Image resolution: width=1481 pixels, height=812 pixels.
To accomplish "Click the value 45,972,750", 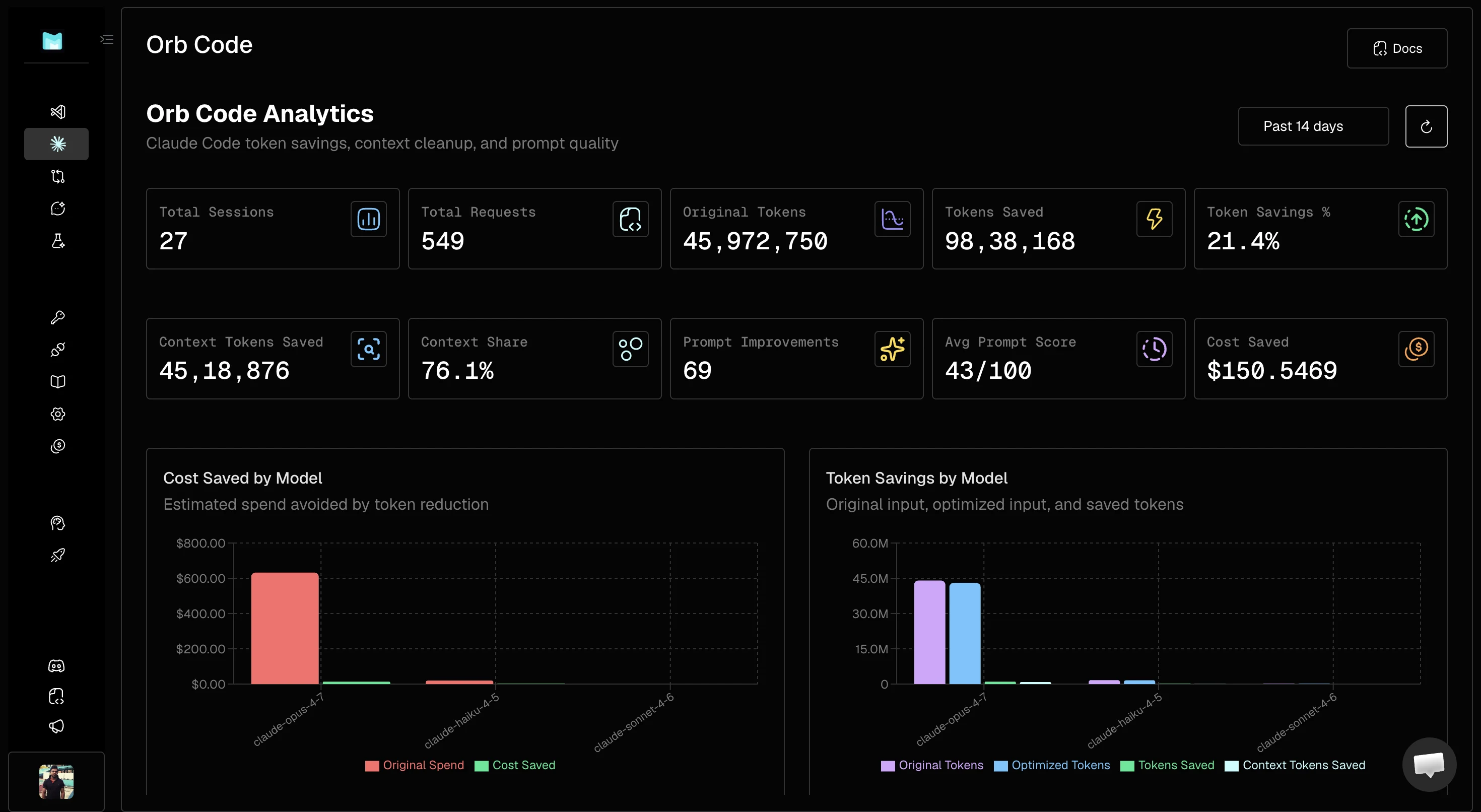I will (755, 241).
